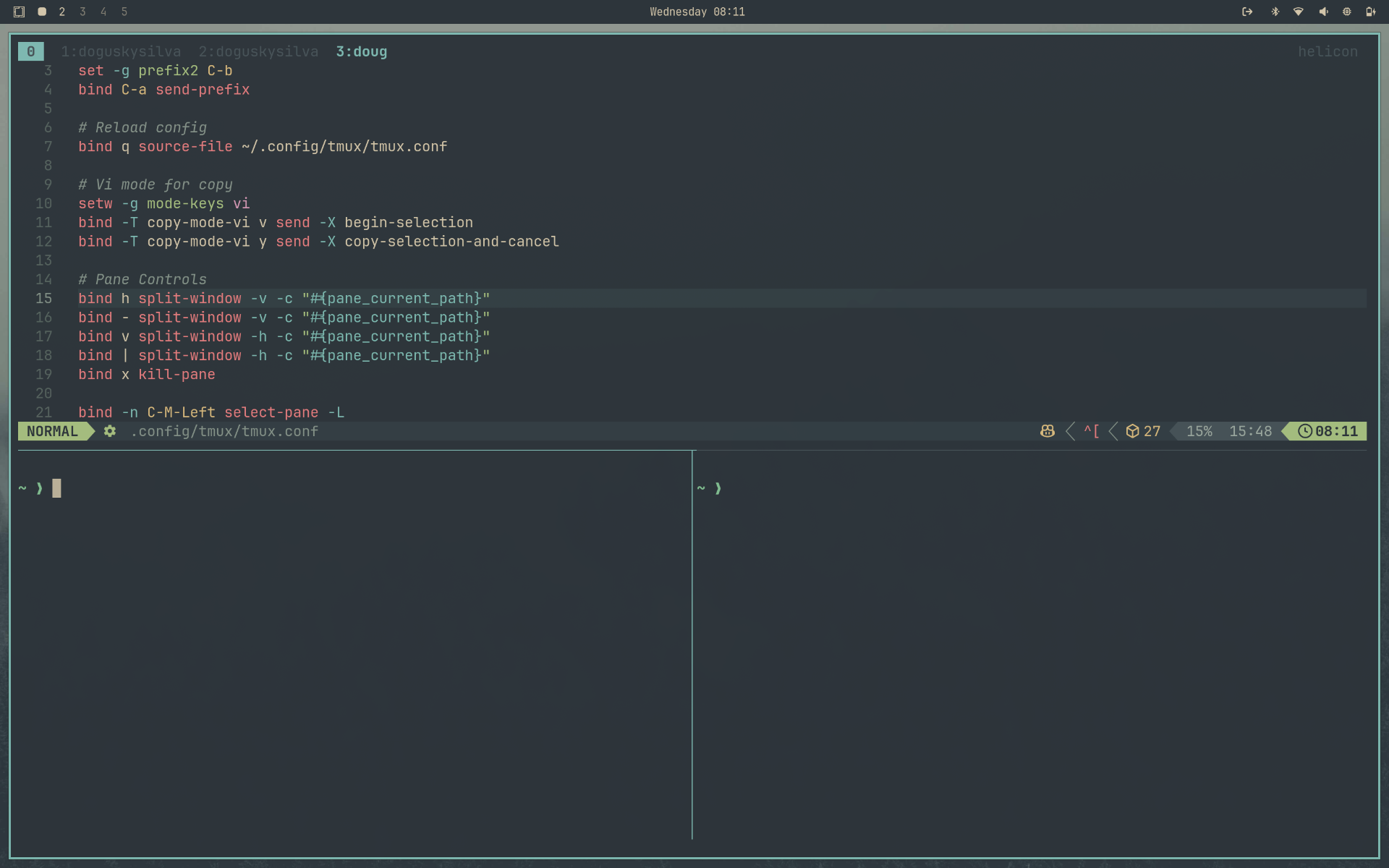Click the ^[ key indicator in statusline
The width and height of the screenshot is (1389, 868).
coord(1092,431)
